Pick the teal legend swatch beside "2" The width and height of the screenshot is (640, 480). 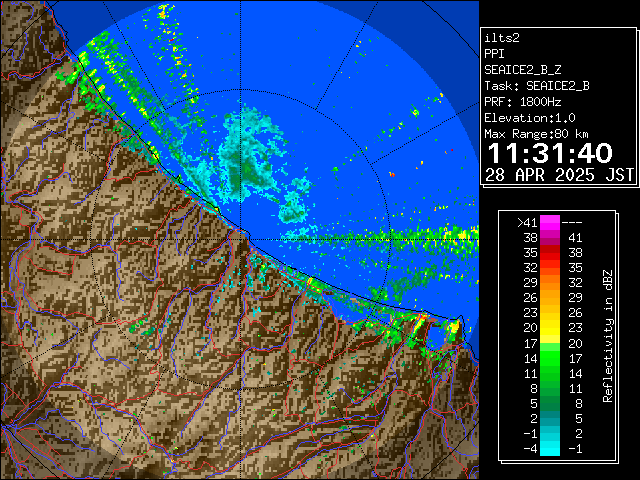(550, 418)
